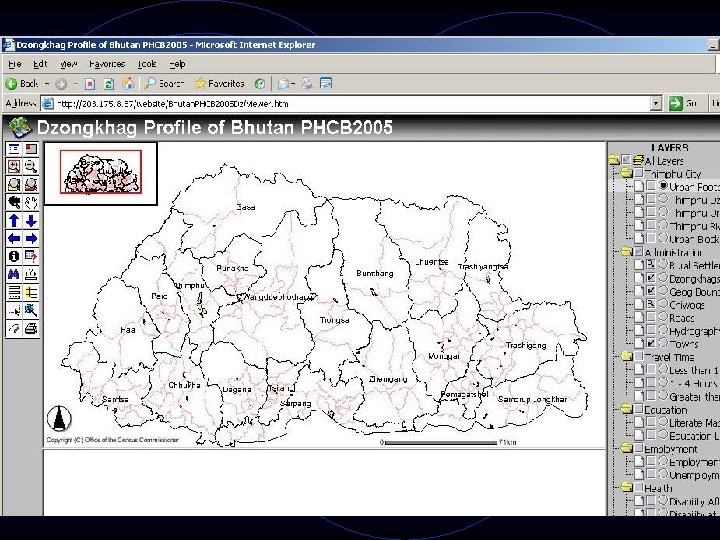The width and height of the screenshot is (720, 540).
Task: Uncheck the Dzongkhags layer checkbox
Action: pyautogui.click(x=651, y=277)
